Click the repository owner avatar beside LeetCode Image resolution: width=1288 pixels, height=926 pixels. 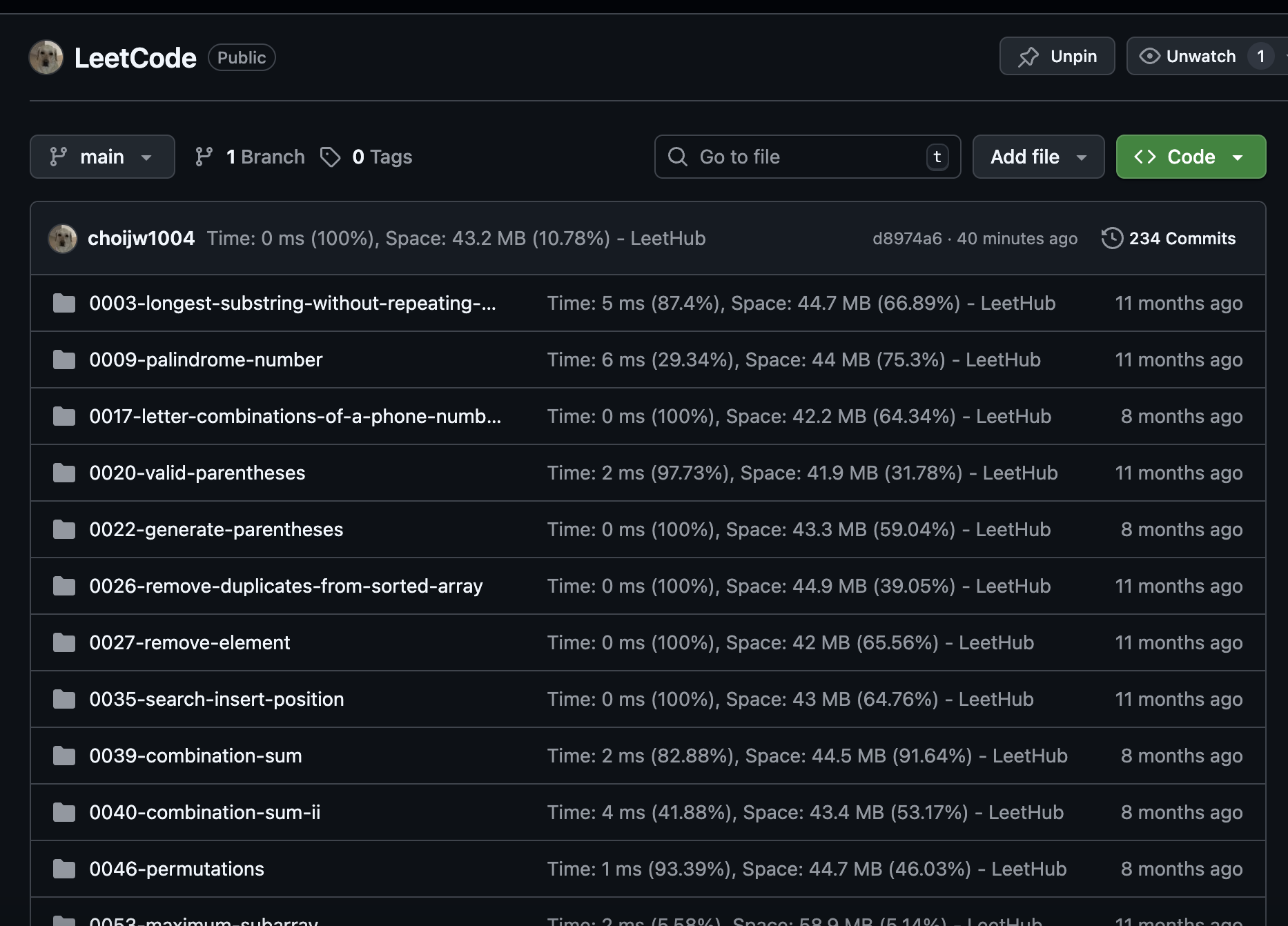coord(46,57)
